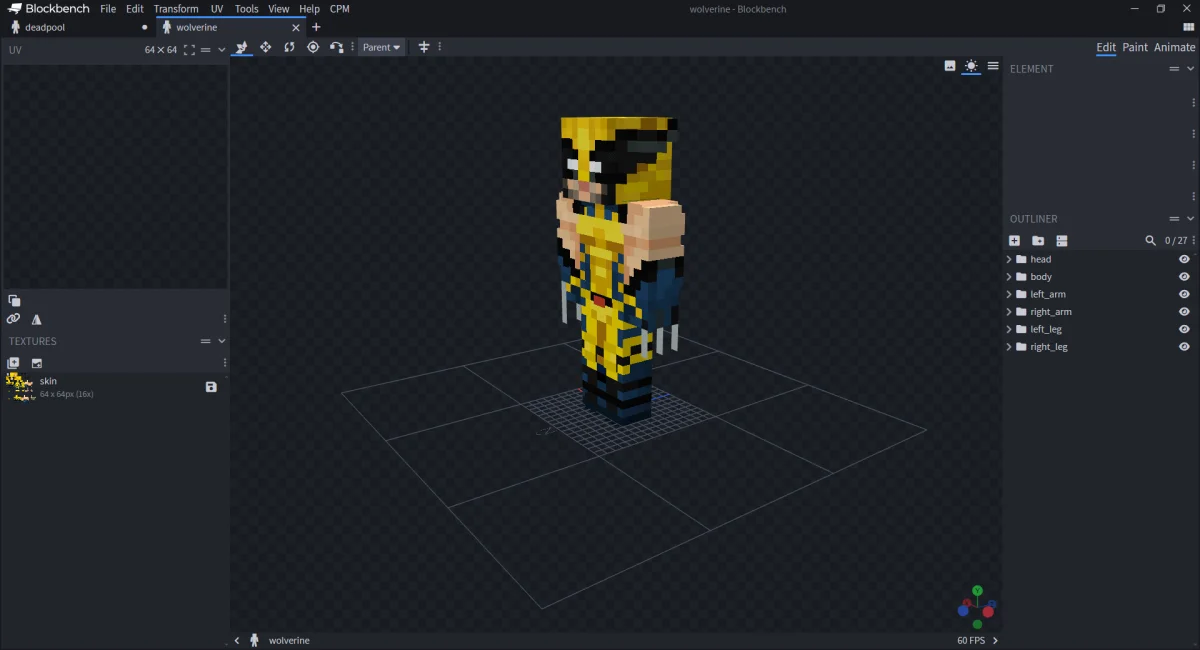
Task: Open the Transform menu
Action: [176, 9]
